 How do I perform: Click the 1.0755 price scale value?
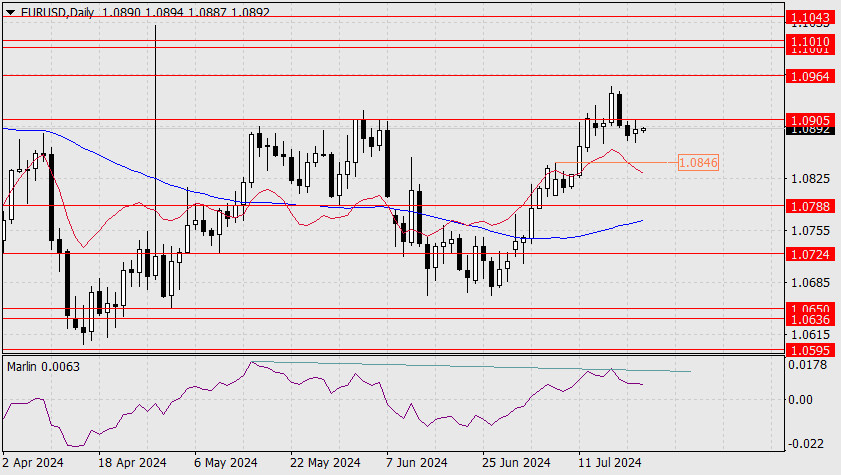(x=810, y=231)
